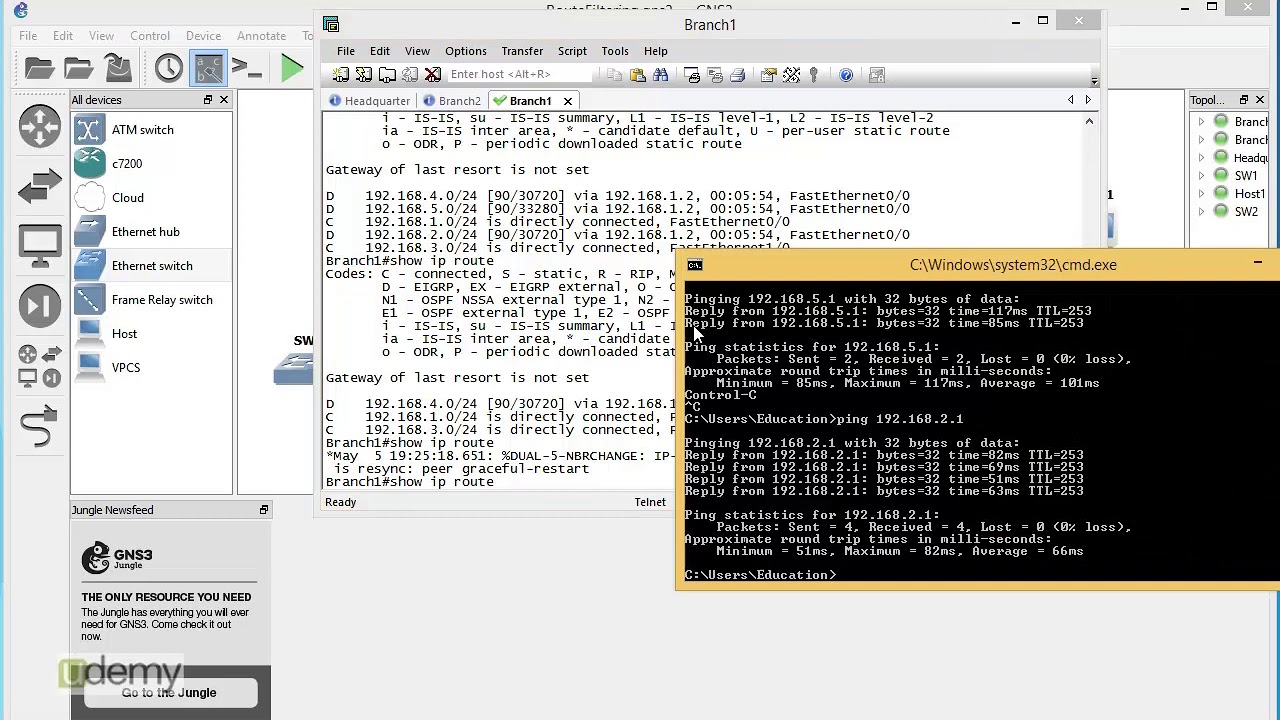1280x720 pixels.
Task: Float the Jungle Newsfeed panel
Action: tap(264, 510)
